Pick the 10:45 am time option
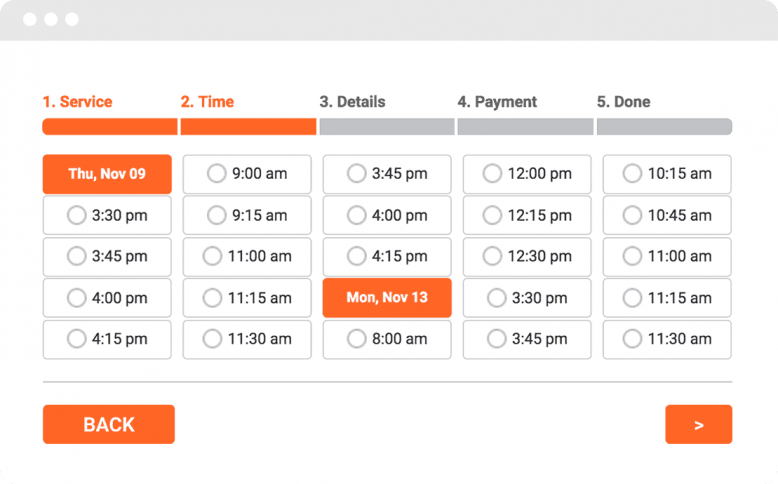The image size is (778, 484). [667, 215]
